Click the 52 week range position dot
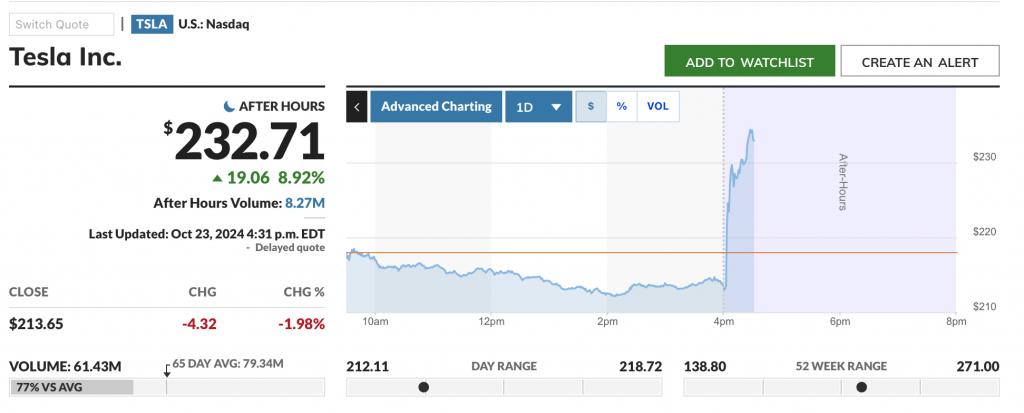This screenshot has width=1024, height=413. 861,387
